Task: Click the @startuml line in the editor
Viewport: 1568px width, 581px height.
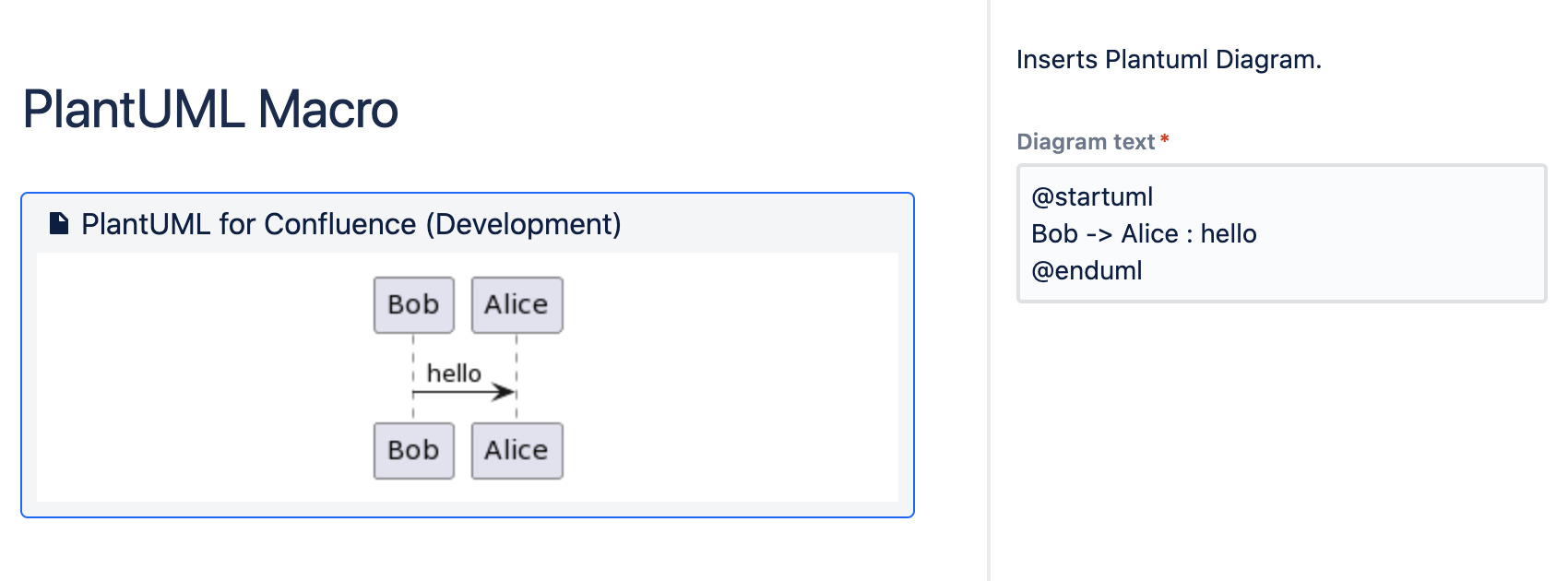Action: click(1092, 196)
